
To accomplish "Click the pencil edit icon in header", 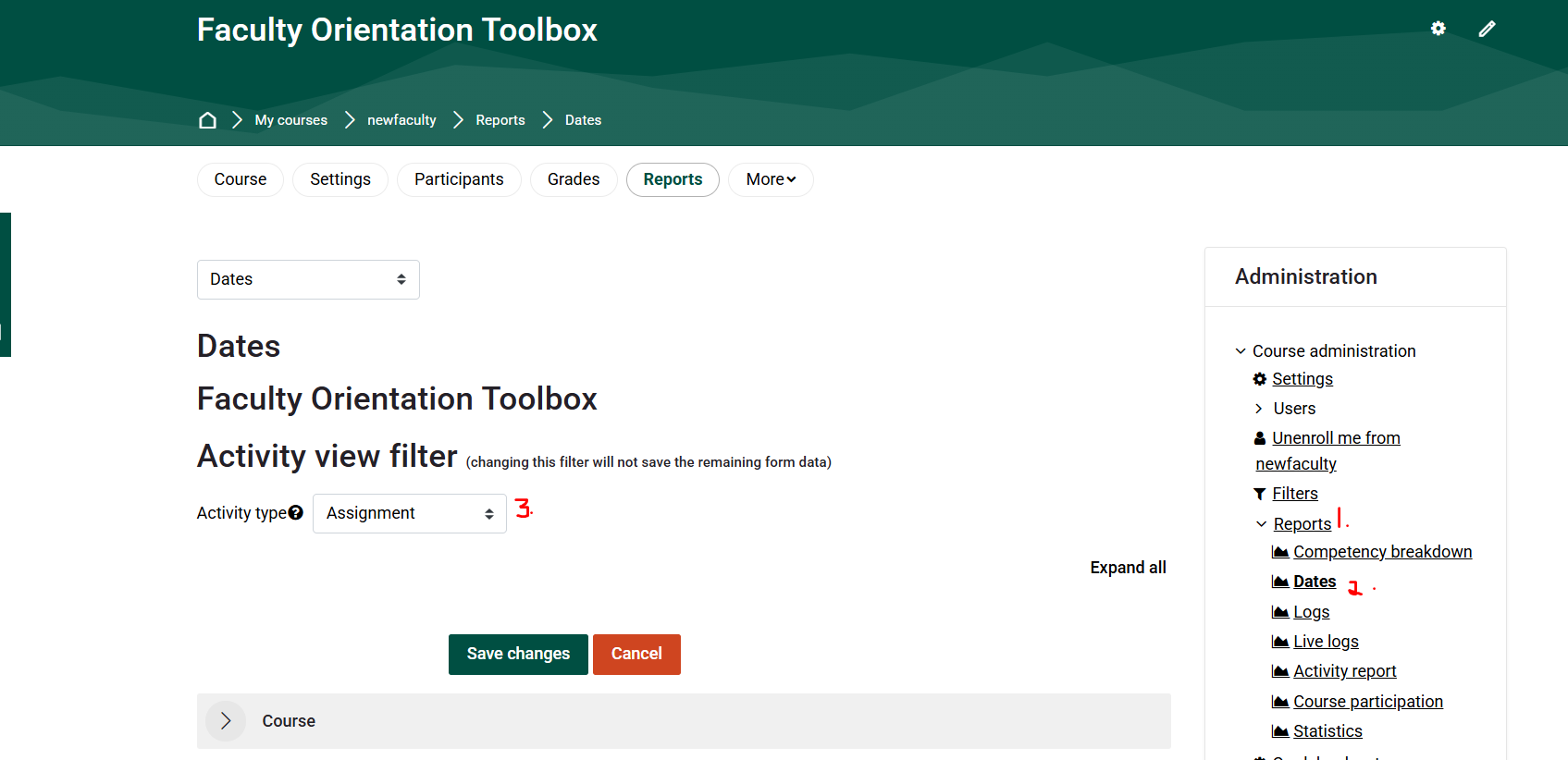I will (1487, 29).
